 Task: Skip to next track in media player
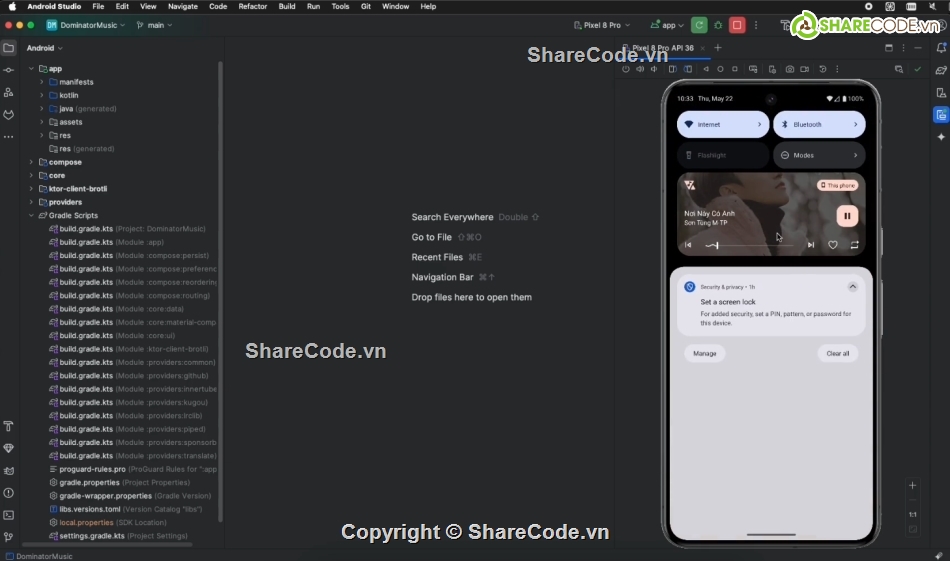[811, 245]
